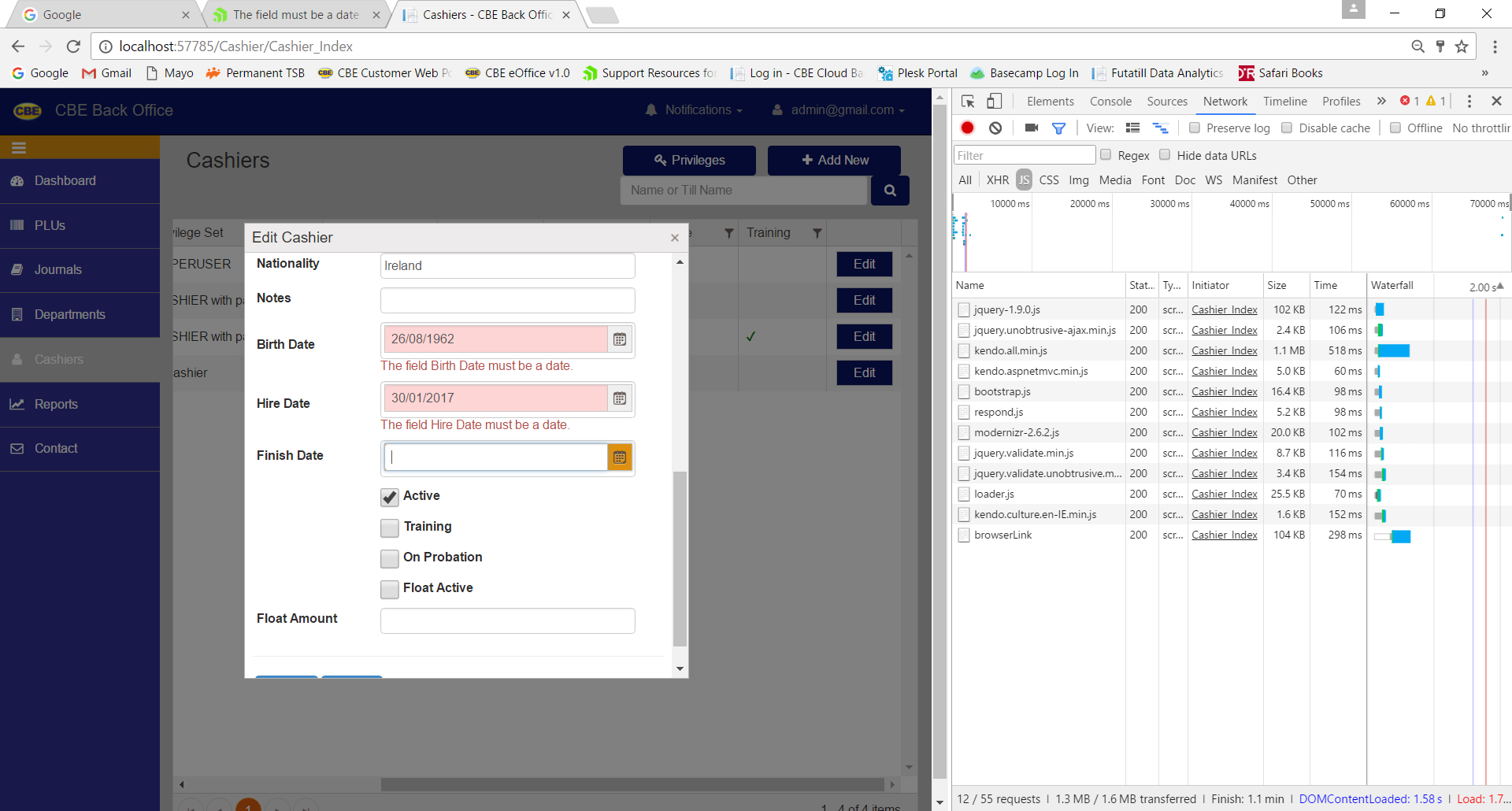The height and width of the screenshot is (811, 1512).
Task: Open Safari Books bookmark
Action: pyautogui.click(x=1280, y=73)
